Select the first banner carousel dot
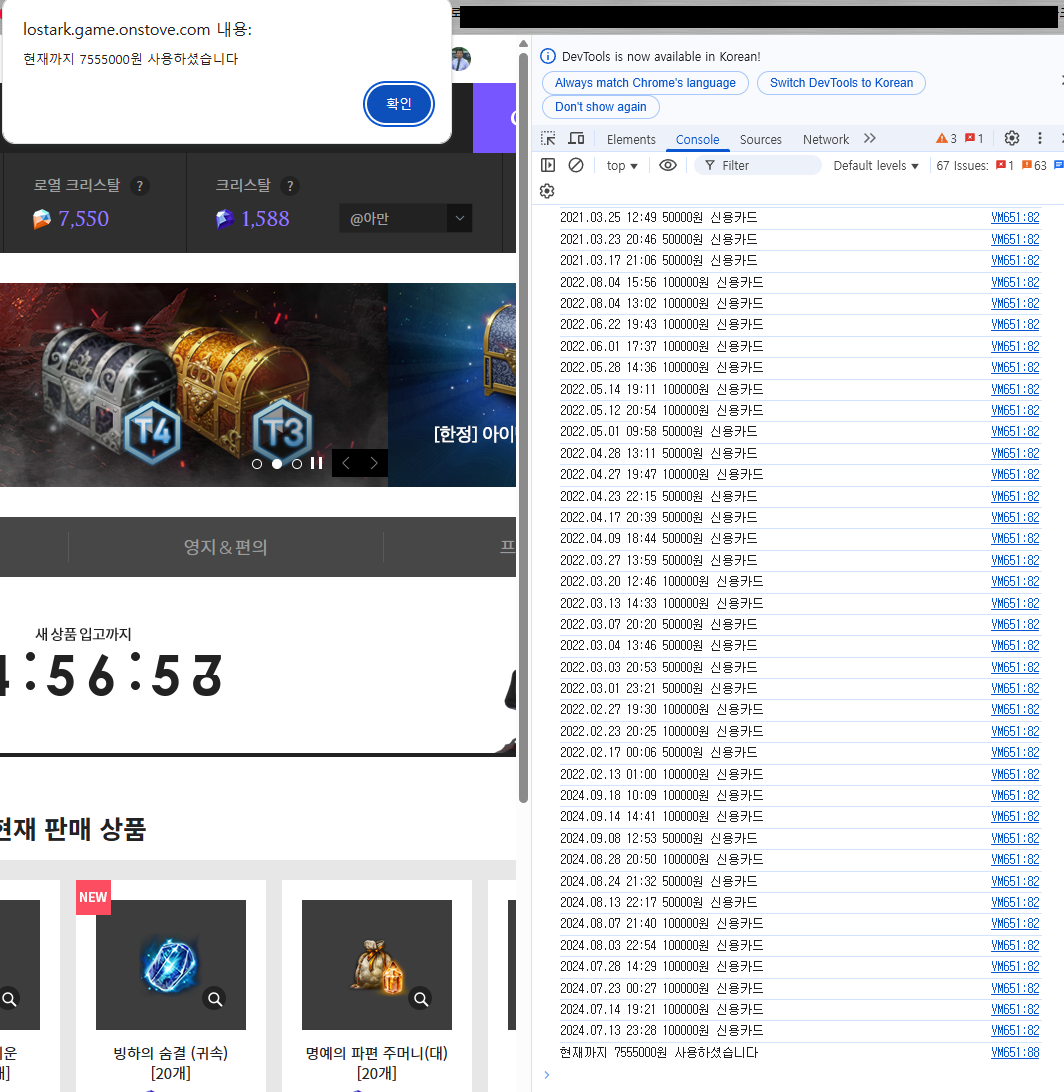Screen dimensions: 1064x1092 257,464
